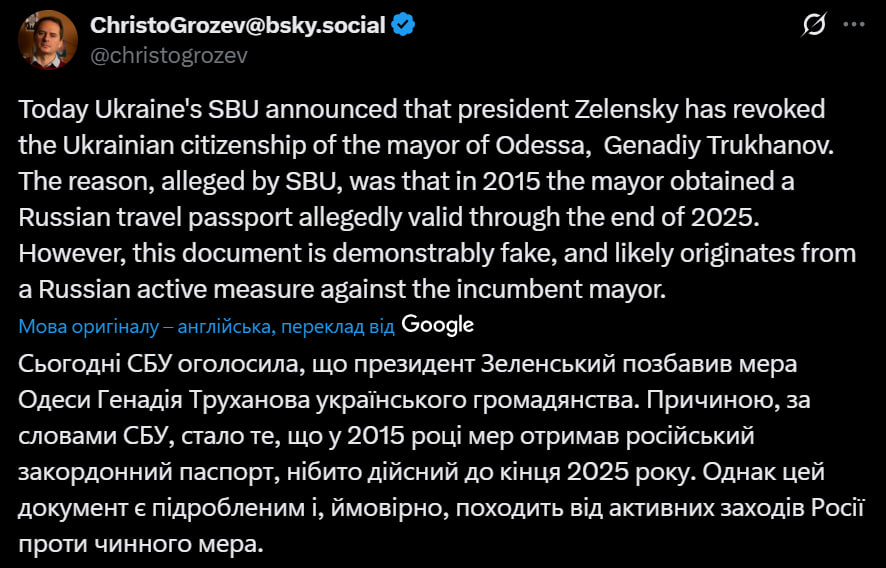
Task: Click the blue verified checkmark badge
Action: (403, 26)
